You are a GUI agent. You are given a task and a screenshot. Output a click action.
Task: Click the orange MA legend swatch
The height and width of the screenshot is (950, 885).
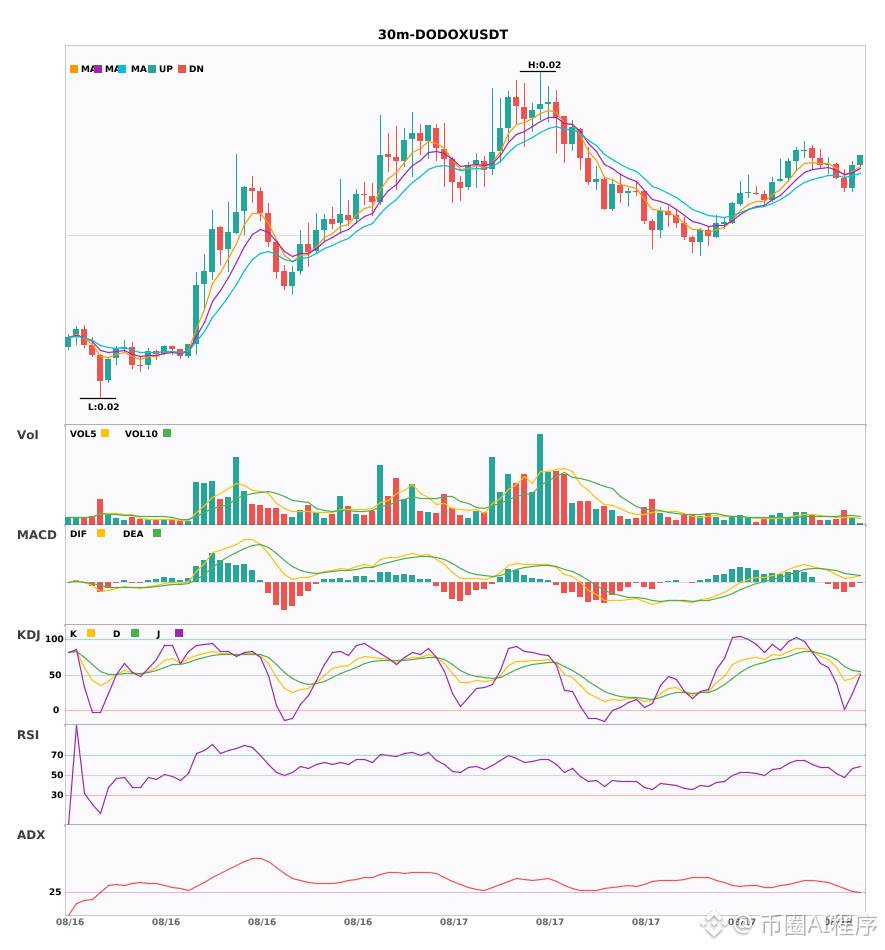74,69
